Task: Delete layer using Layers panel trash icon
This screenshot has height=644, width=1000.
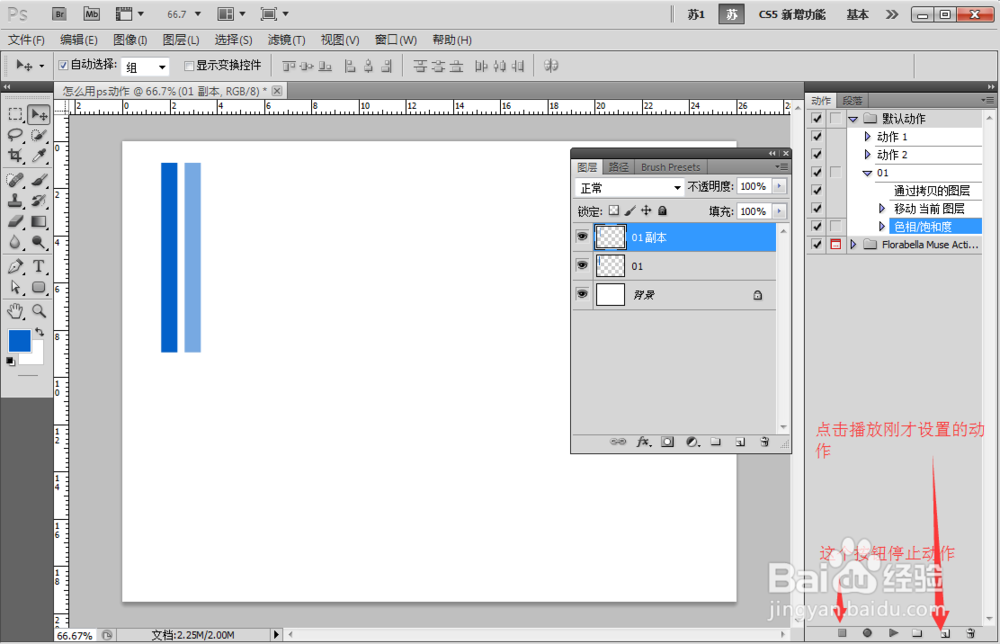Action: pyautogui.click(x=765, y=441)
